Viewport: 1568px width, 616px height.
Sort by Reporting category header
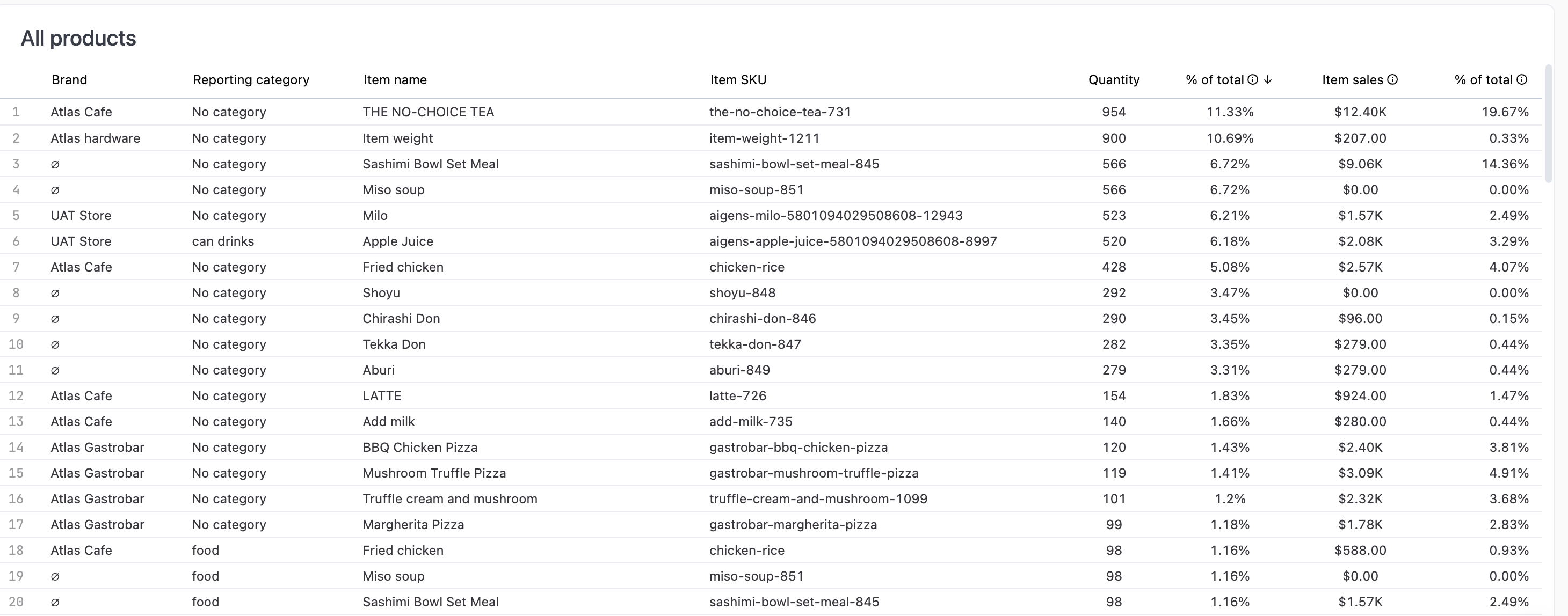click(x=251, y=79)
